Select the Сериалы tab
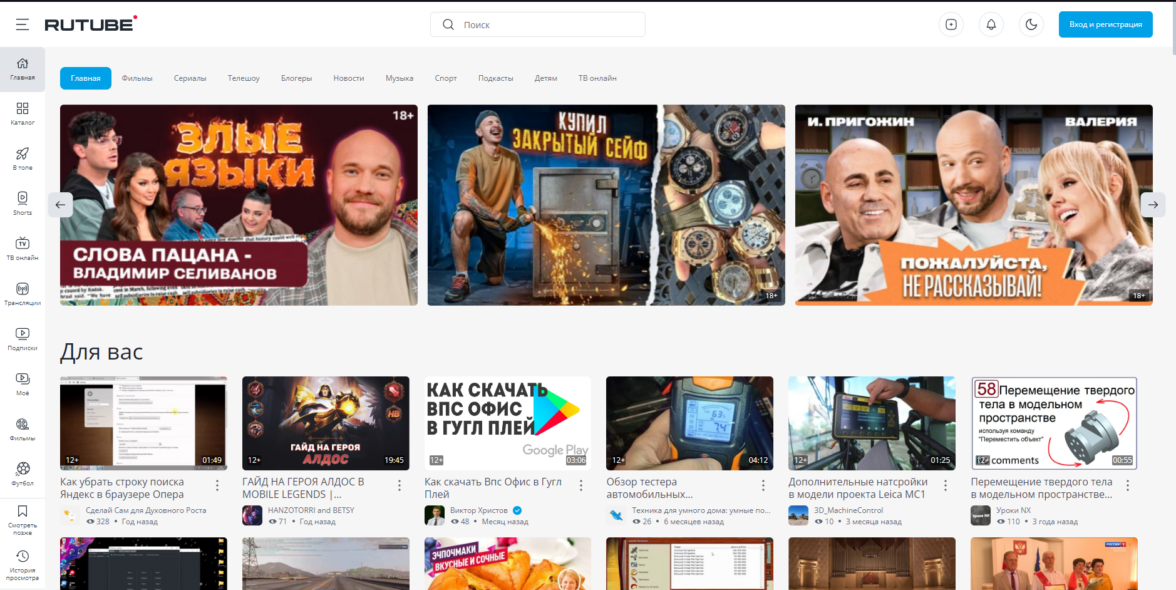 [190, 78]
